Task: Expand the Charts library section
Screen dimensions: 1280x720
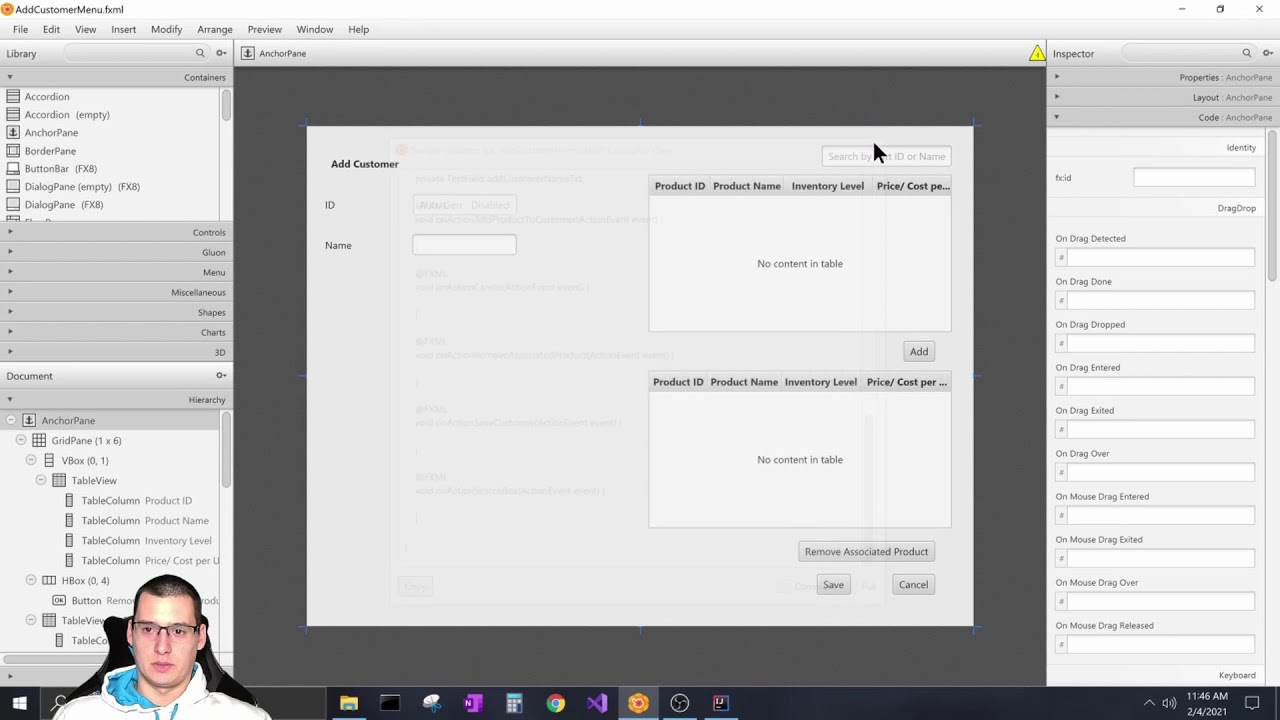Action: point(116,332)
